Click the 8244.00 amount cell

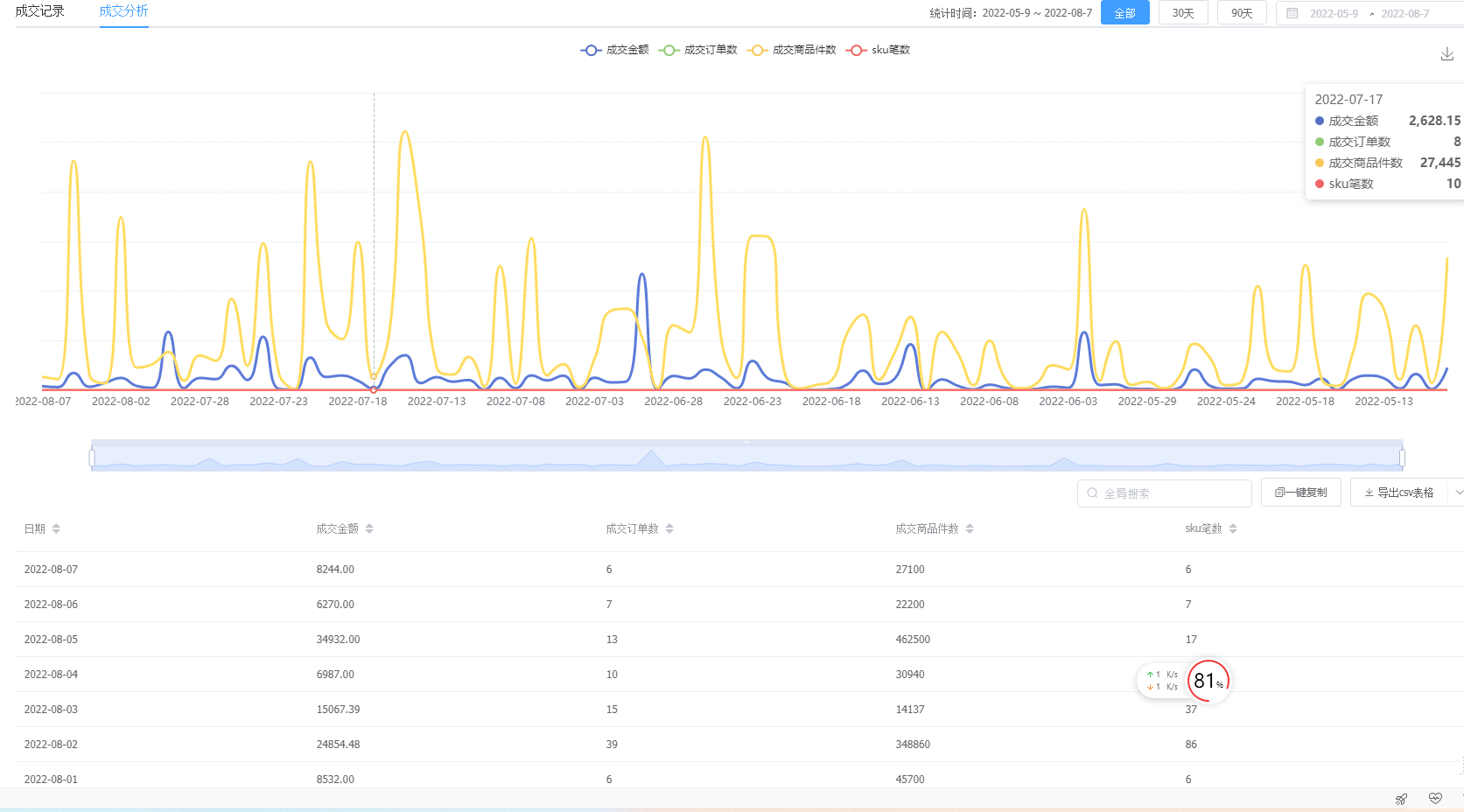335,570
